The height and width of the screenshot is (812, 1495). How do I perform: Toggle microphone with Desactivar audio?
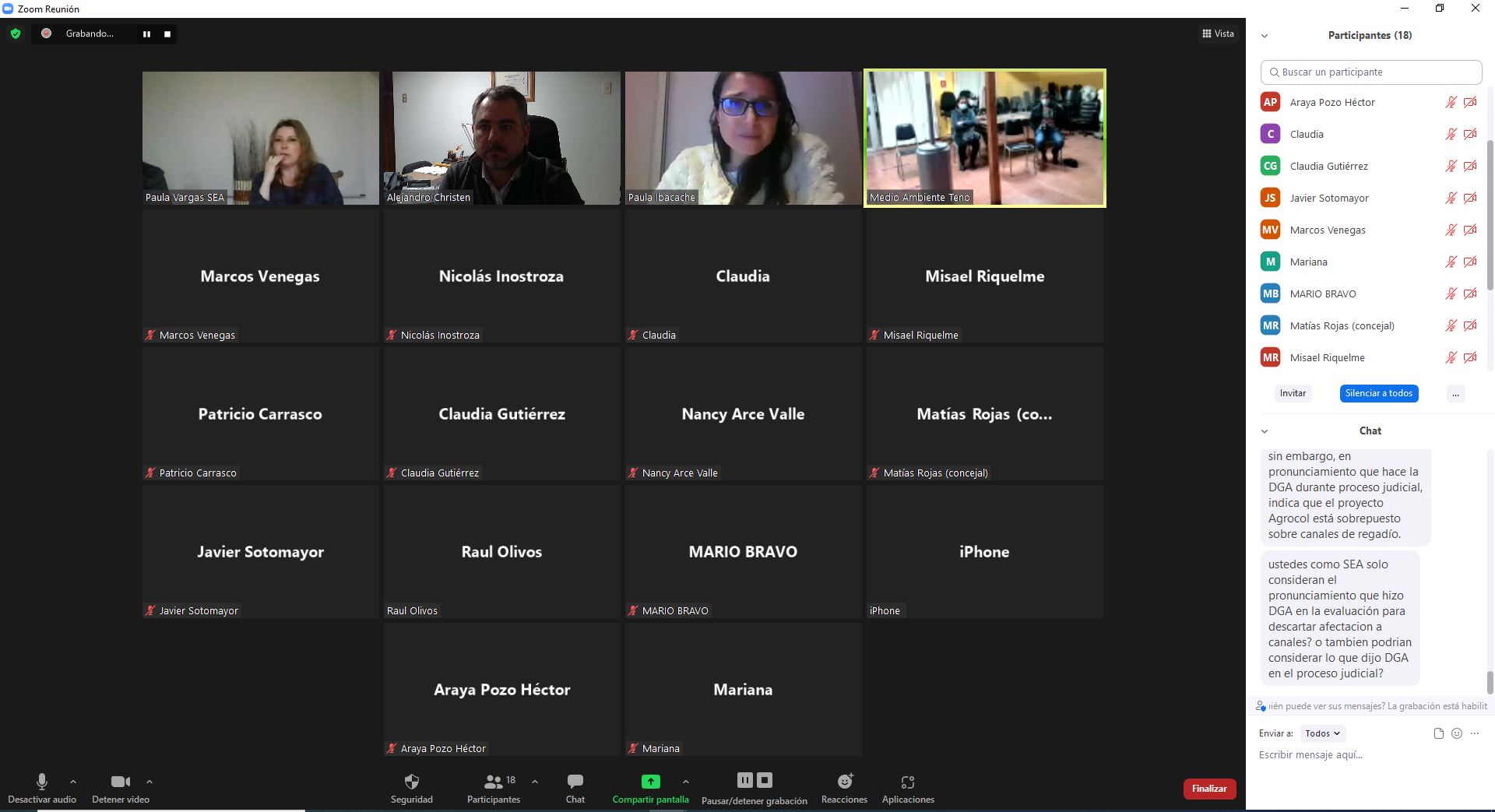(42, 782)
